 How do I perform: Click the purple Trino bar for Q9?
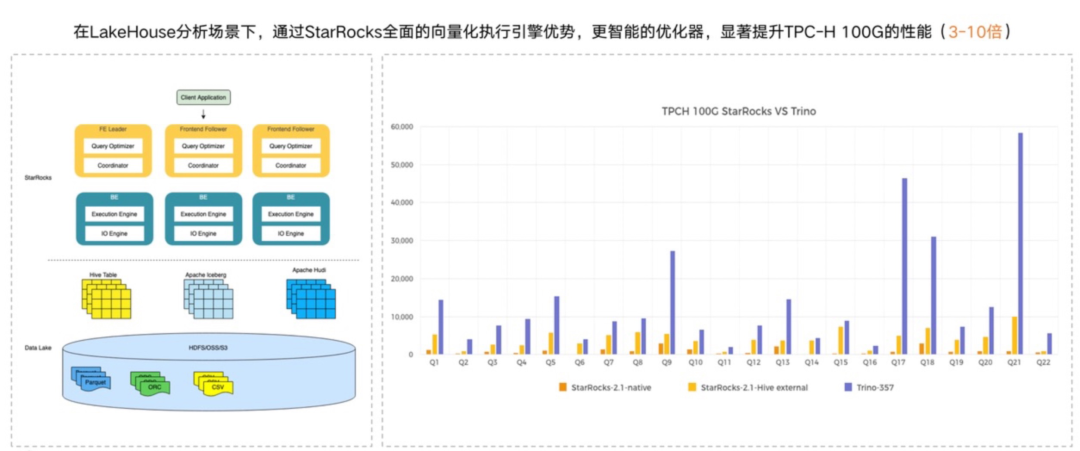coord(672,303)
